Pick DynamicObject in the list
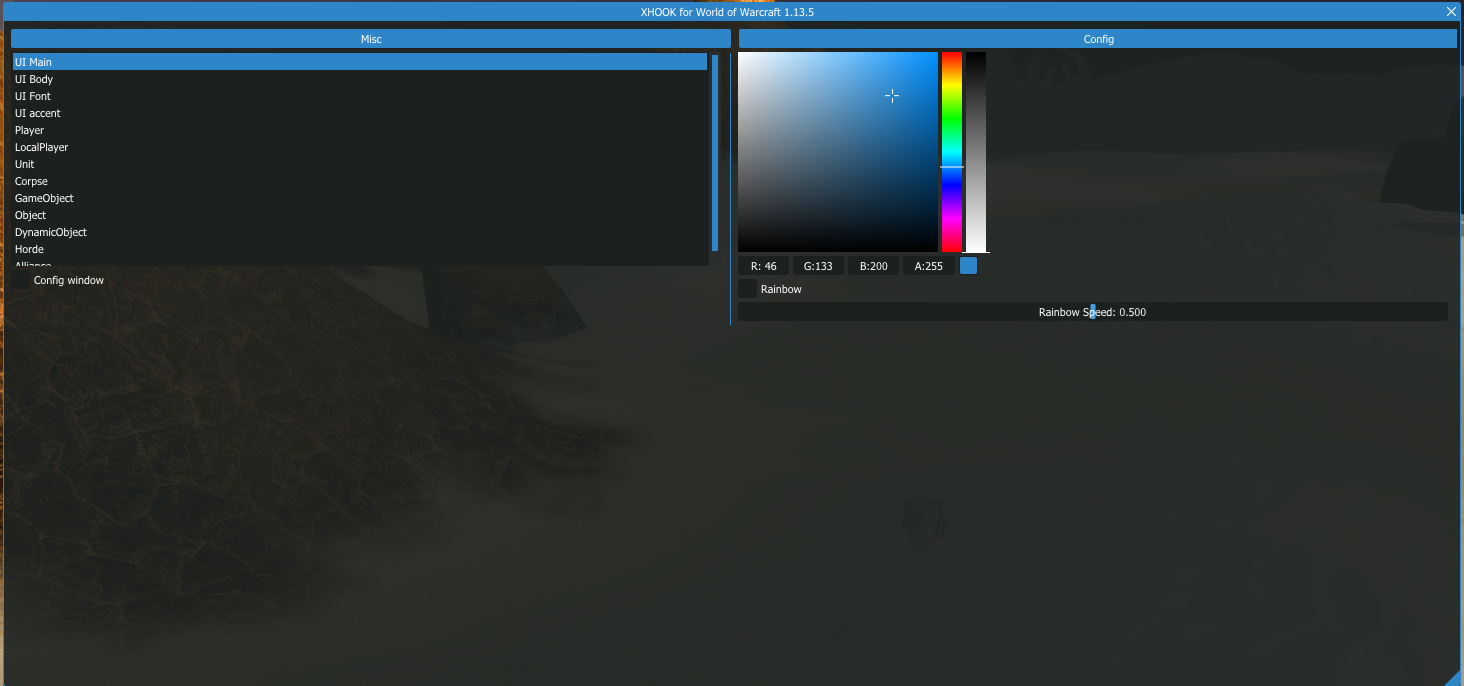 pos(360,232)
